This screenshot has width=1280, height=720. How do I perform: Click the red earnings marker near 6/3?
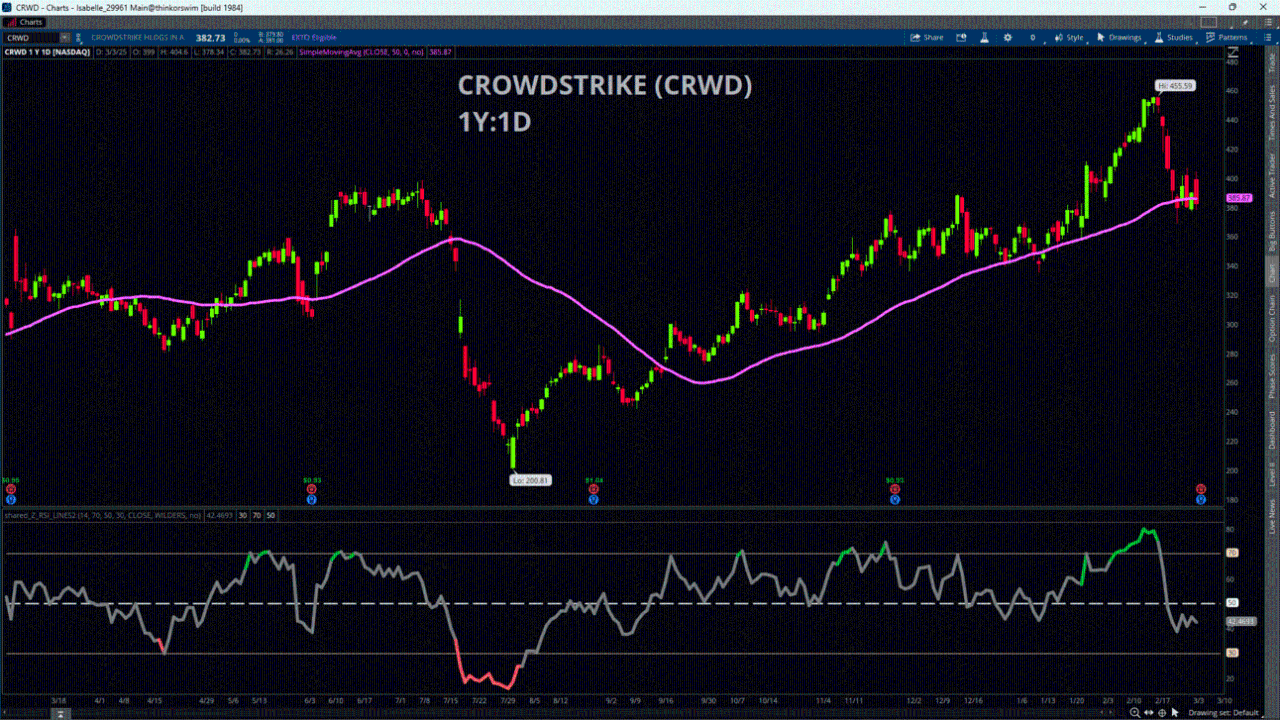point(311,489)
